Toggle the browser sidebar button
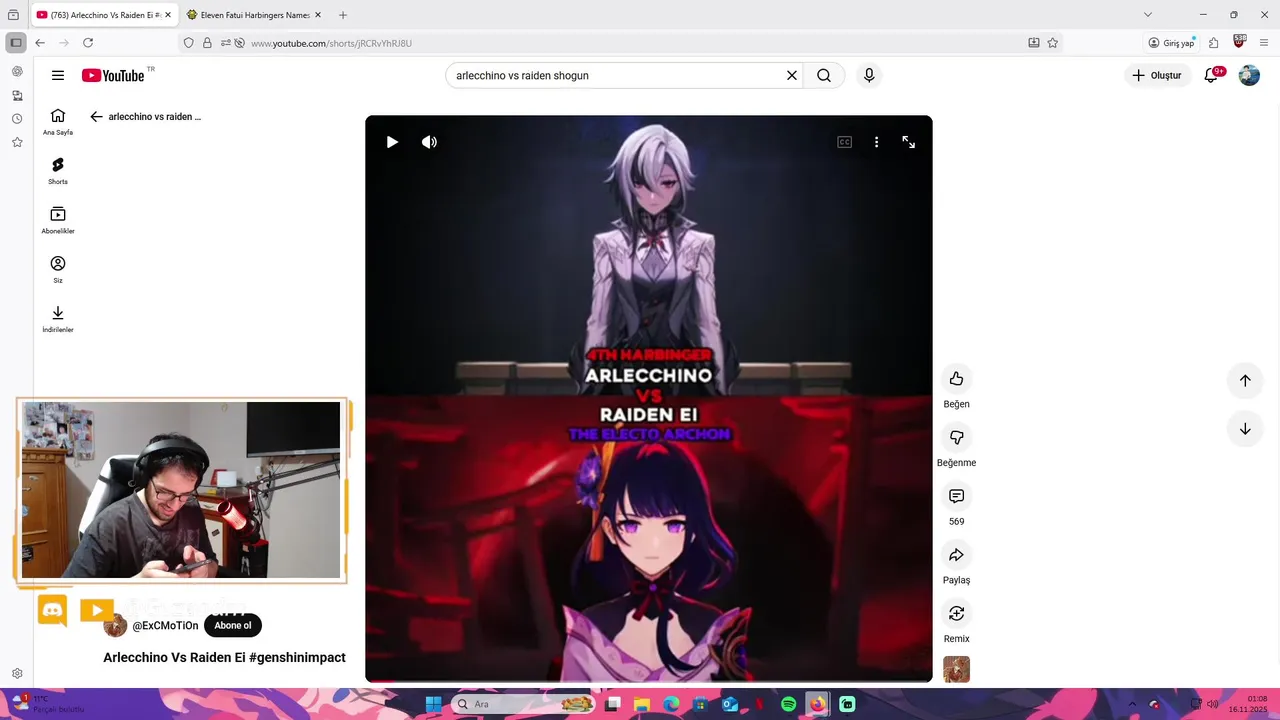This screenshot has height=720, width=1280. click(16, 43)
